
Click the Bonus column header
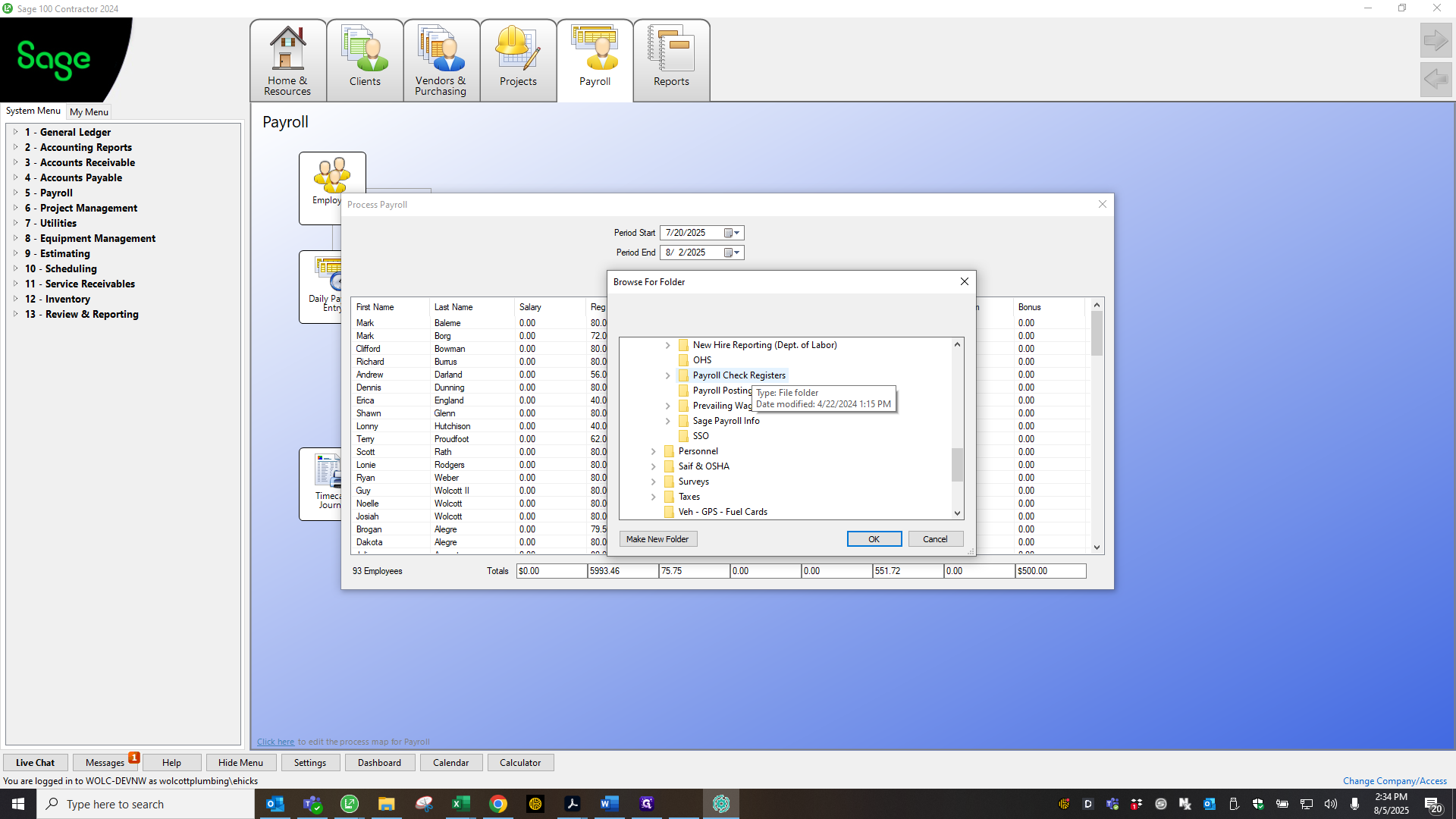pos(1050,307)
